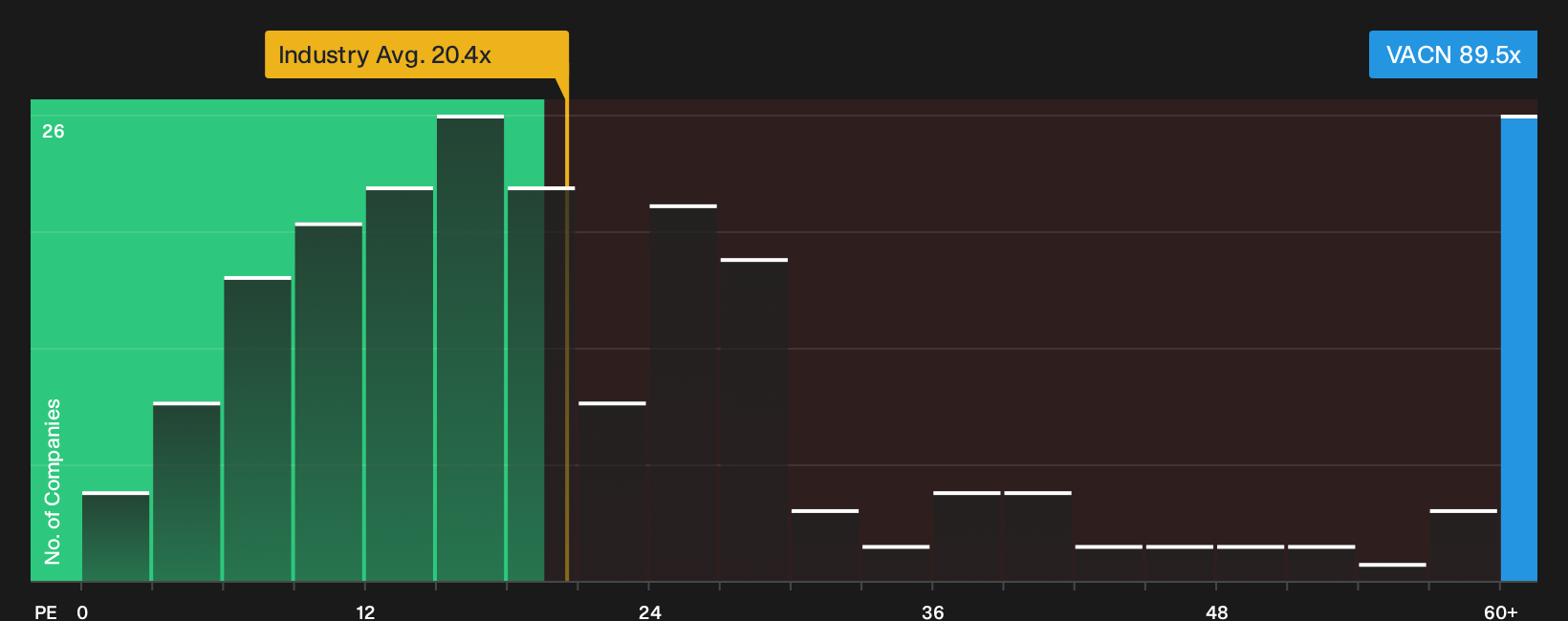
Task: Click the "No. of Companies" axis title
Action: 53,481
